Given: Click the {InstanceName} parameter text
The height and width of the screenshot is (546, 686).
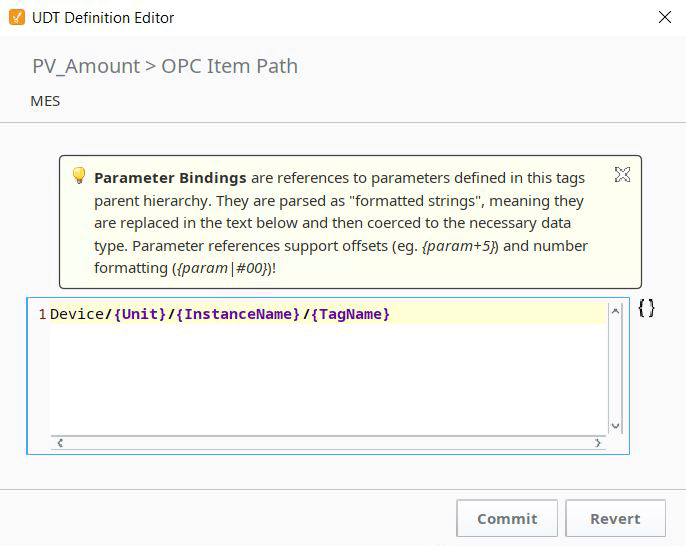Looking at the screenshot, I should [x=238, y=314].
